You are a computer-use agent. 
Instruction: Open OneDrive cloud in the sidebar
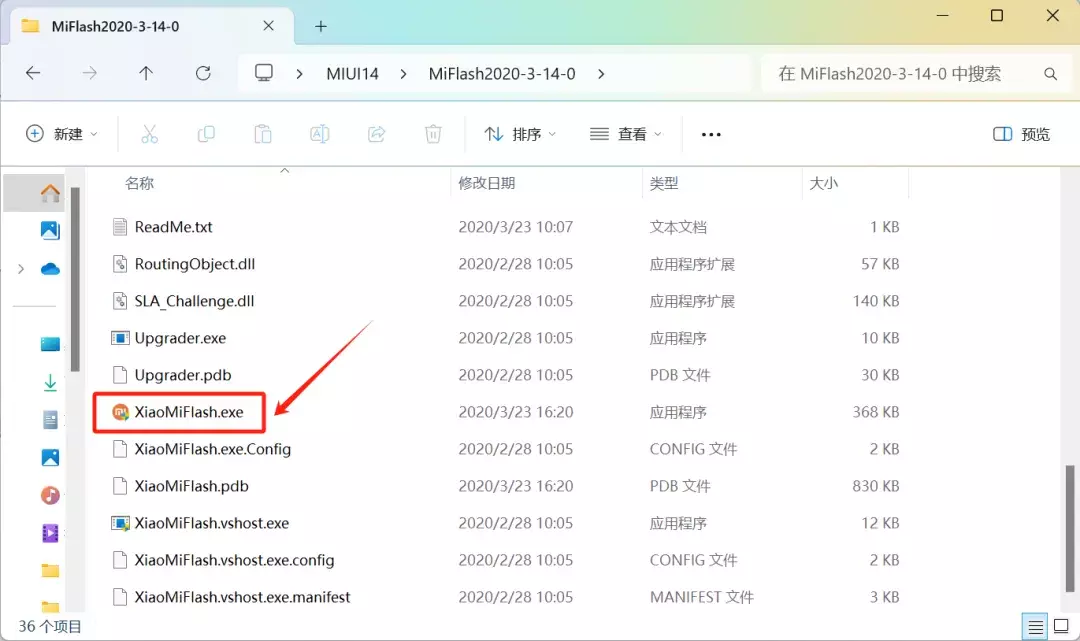[x=50, y=269]
